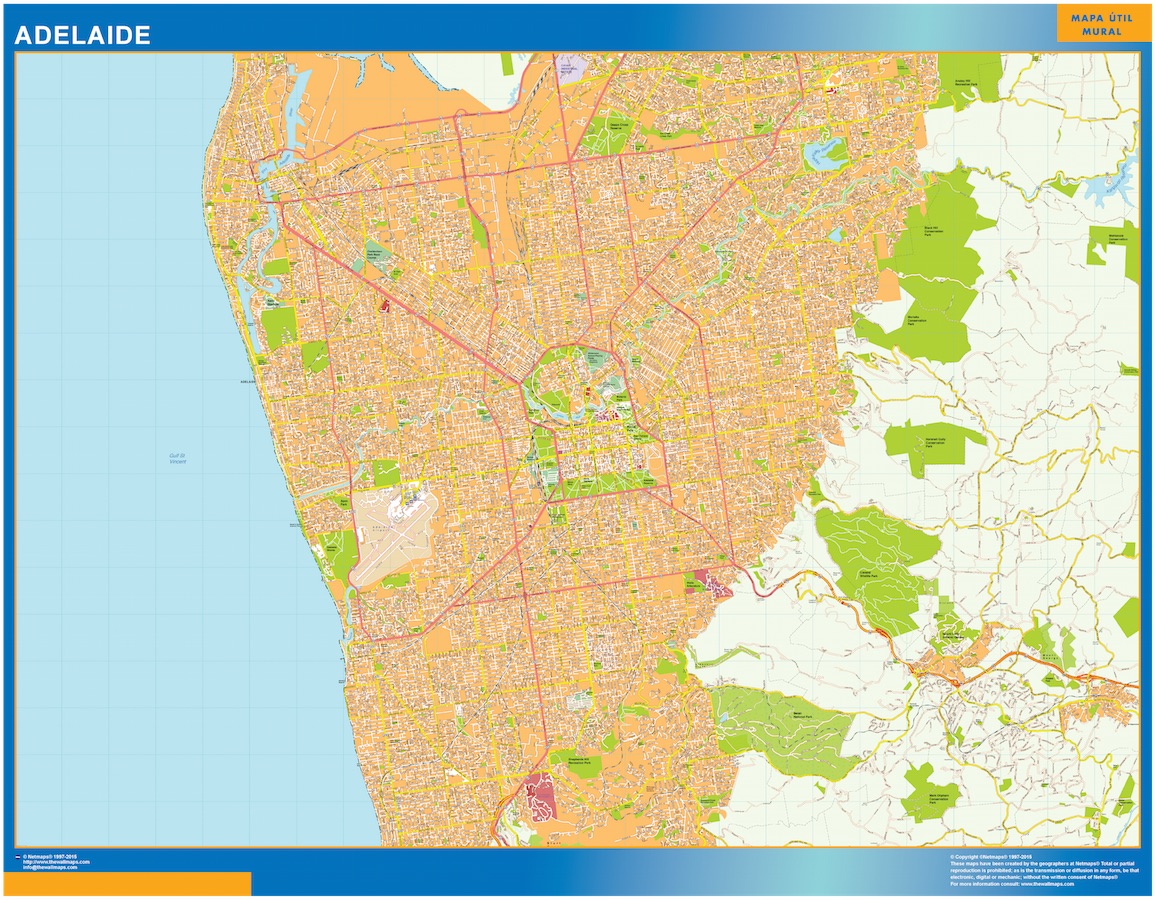Click the pink highlighted quarry area

(540, 795)
